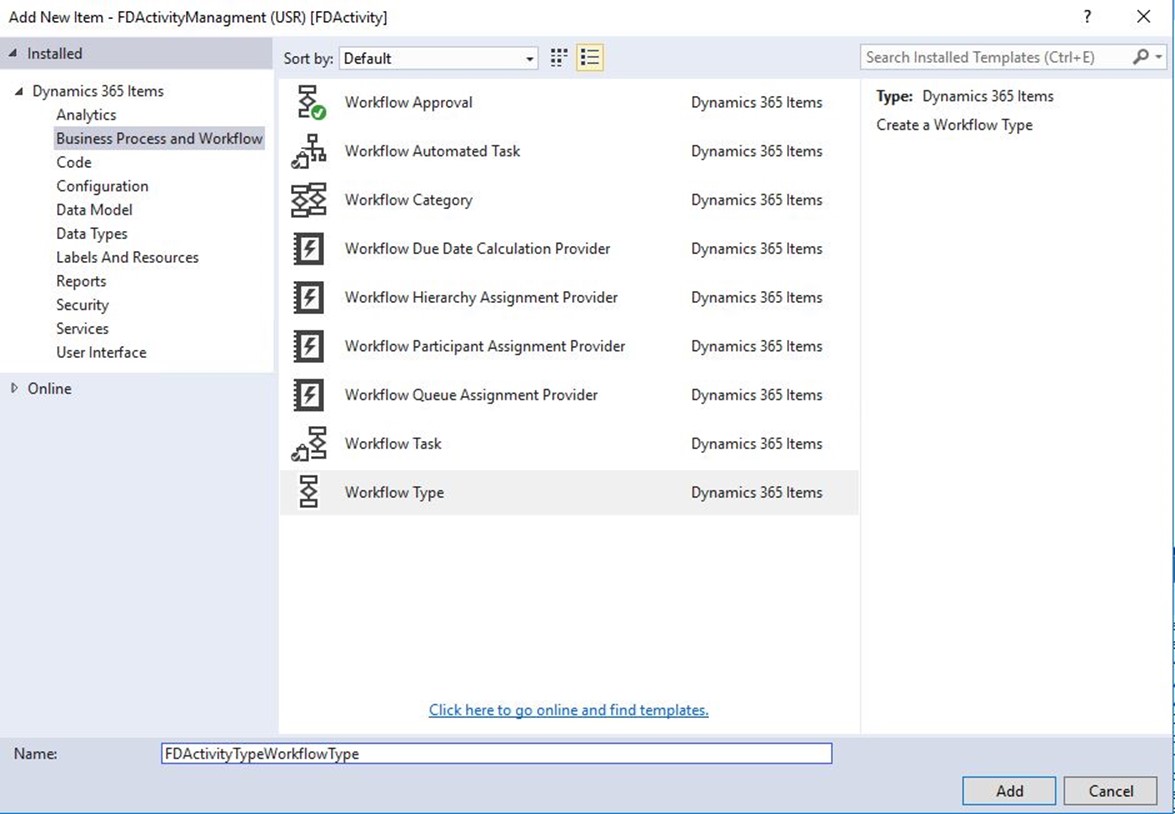Click the Workflow Automated Task label
Screen dimensions: 1175x814
pyautogui.click(x=432, y=151)
